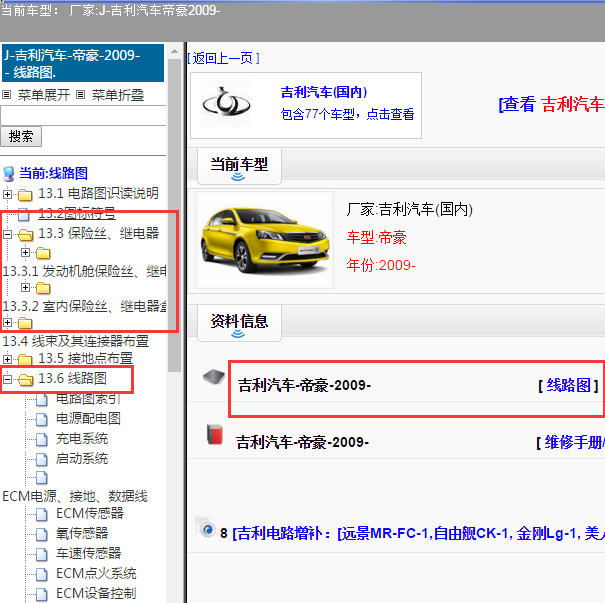Click the page icon beside 电源配电图
This screenshot has width=605, height=603.
pos(42,419)
